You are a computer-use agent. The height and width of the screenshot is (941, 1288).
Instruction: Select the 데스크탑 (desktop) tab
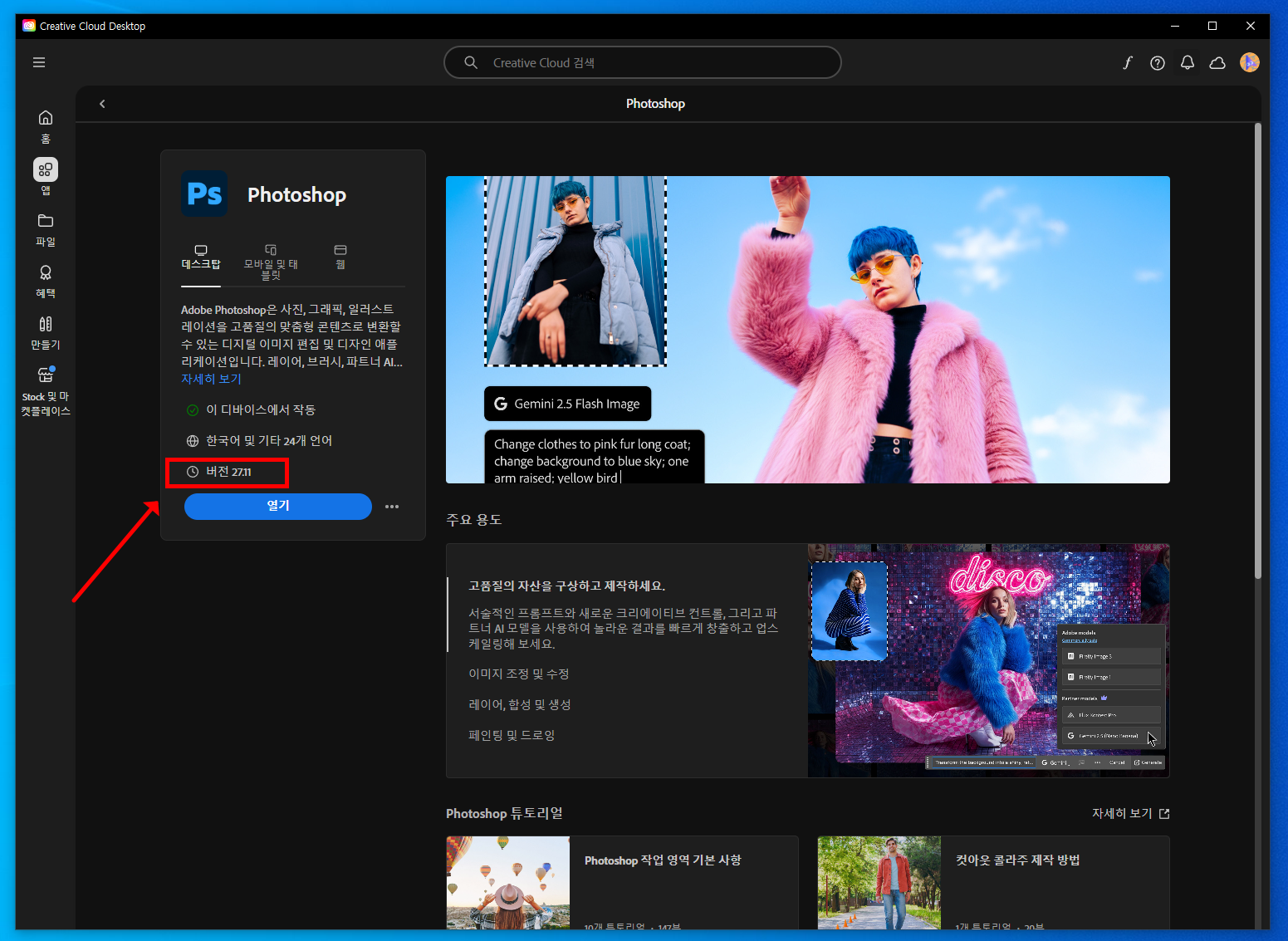point(201,258)
